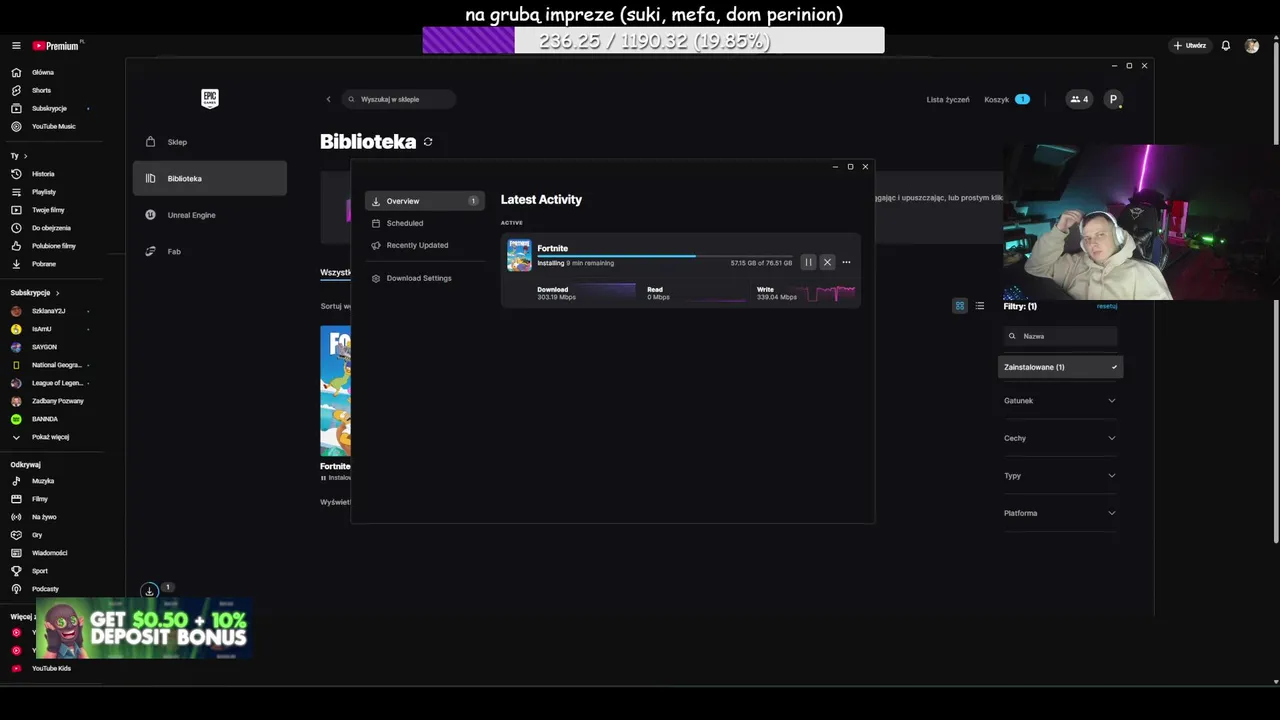Screen dimensions: 1280x720
Task: Open YouTube notifications bell
Action: pos(1226,46)
